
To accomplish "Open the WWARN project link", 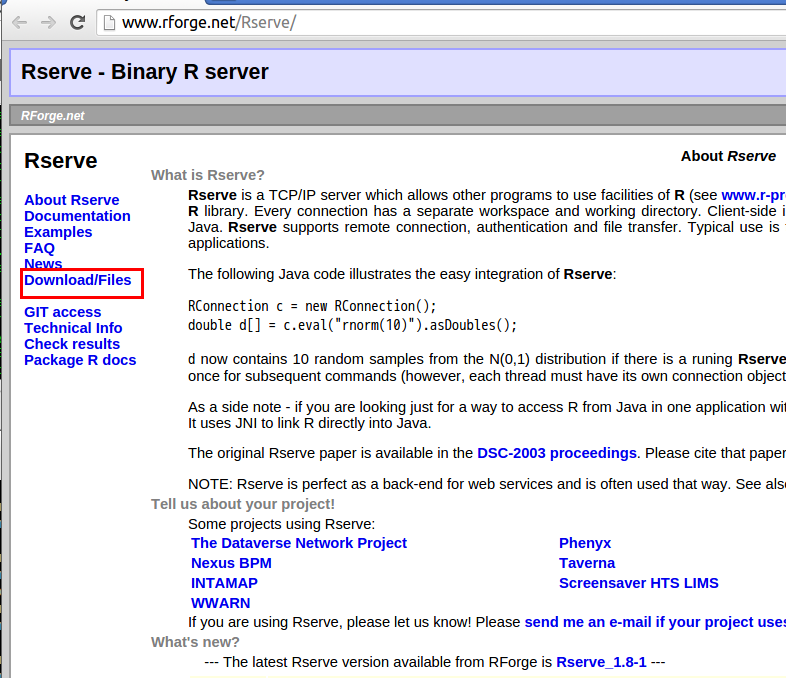I will pyautogui.click(x=221, y=603).
